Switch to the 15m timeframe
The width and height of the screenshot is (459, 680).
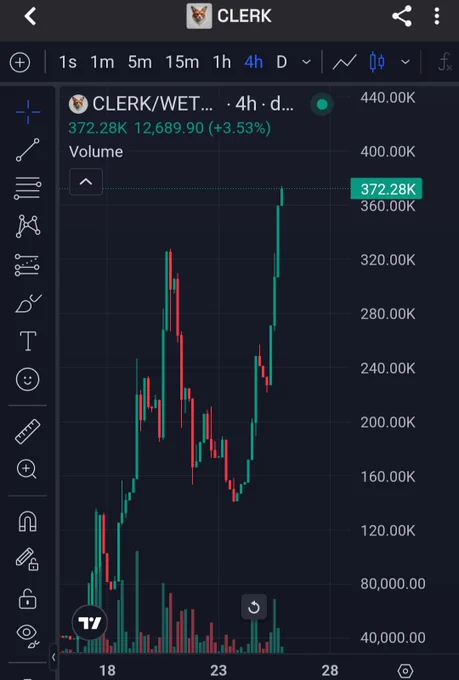coord(182,62)
